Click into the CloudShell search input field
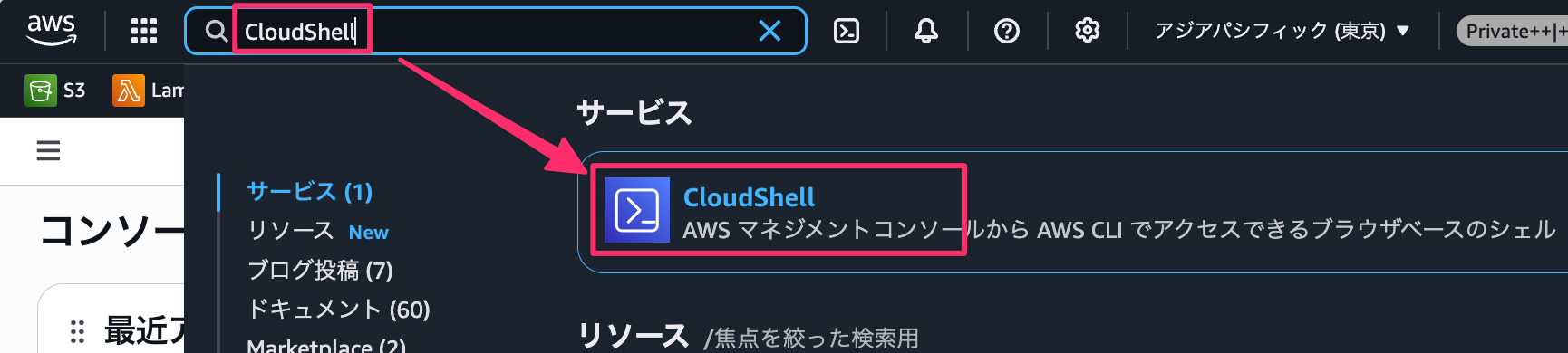Viewport: 1568px width, 353px height. point(494,31)
